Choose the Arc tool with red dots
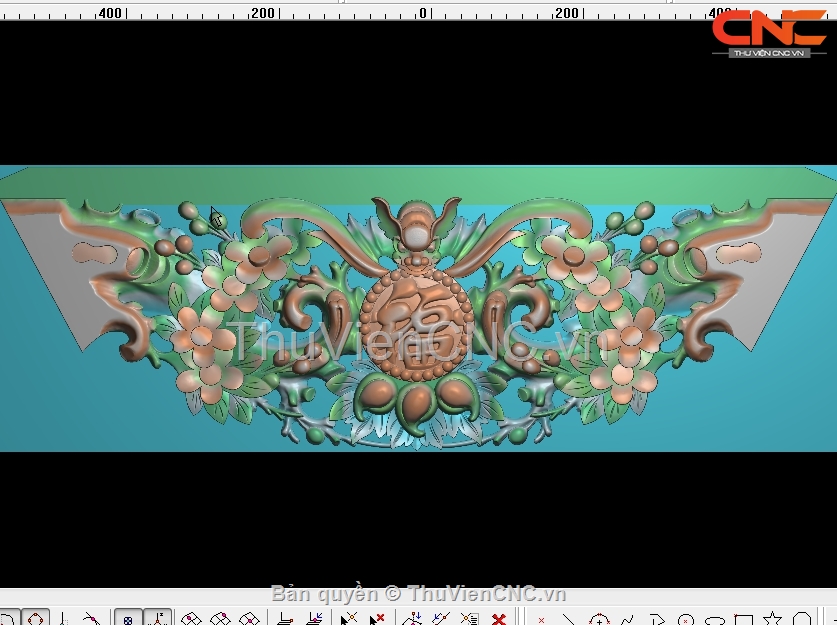 point(598,619)
